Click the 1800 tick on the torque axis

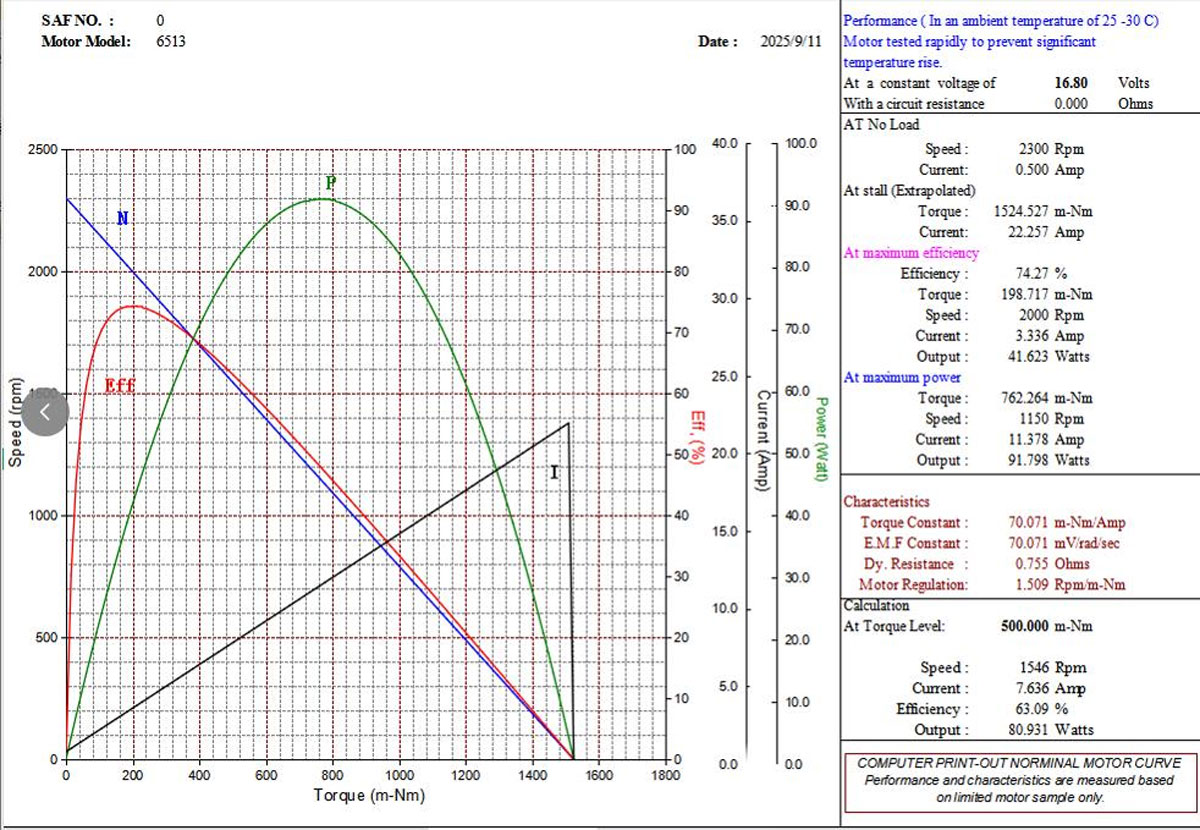666,775
